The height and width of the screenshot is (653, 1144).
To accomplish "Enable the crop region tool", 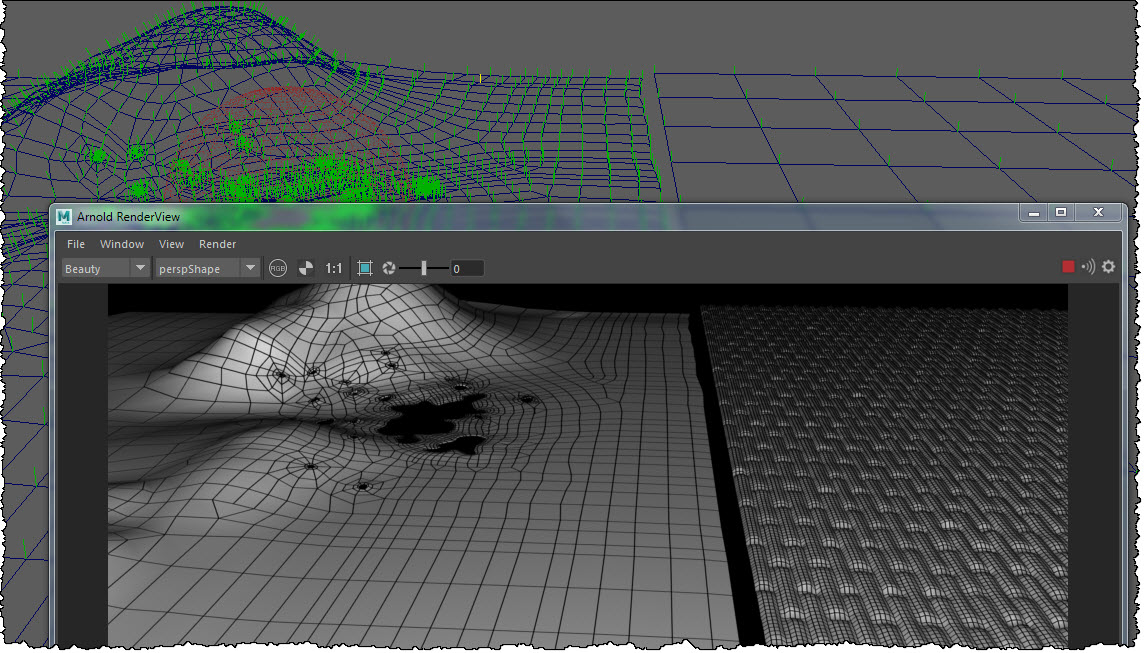I will [365, 268].
